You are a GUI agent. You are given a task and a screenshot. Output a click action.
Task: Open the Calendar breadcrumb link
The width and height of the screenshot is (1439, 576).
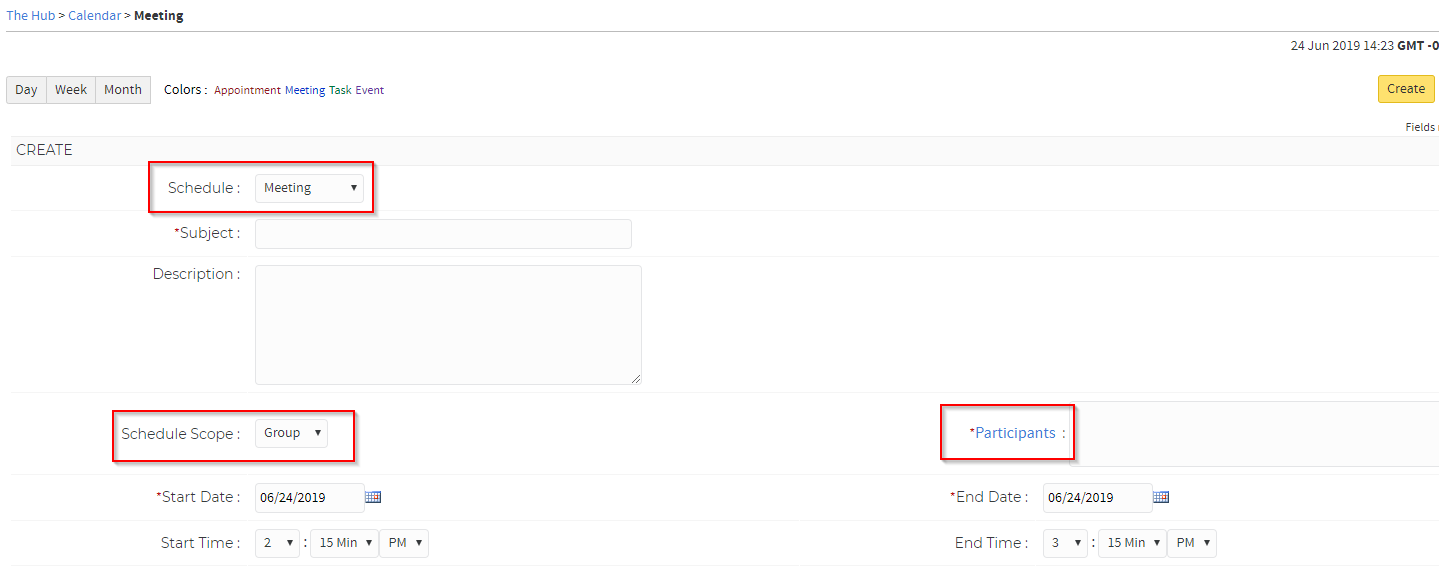95,16
